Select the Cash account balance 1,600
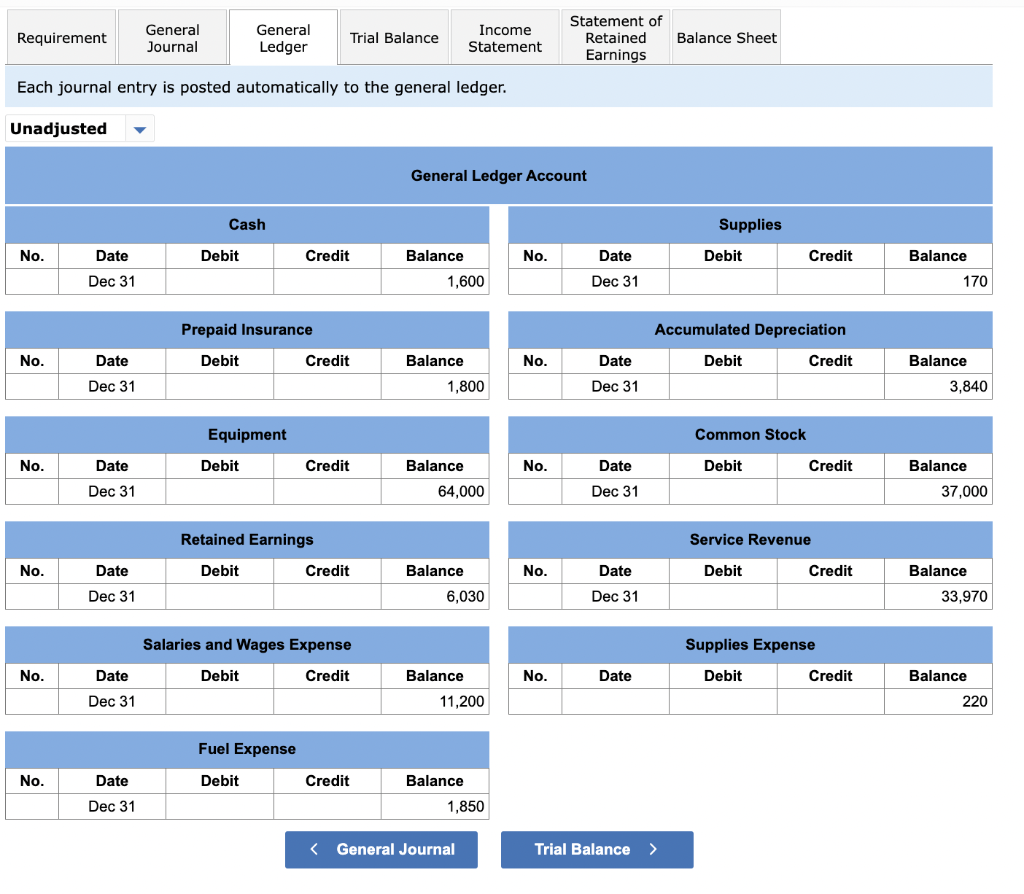1024x894 pixels. [435, 281]
